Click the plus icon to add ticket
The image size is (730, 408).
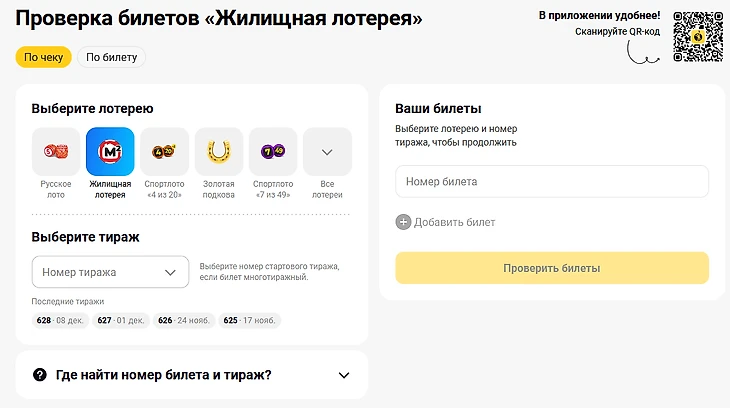click(403, 222)
